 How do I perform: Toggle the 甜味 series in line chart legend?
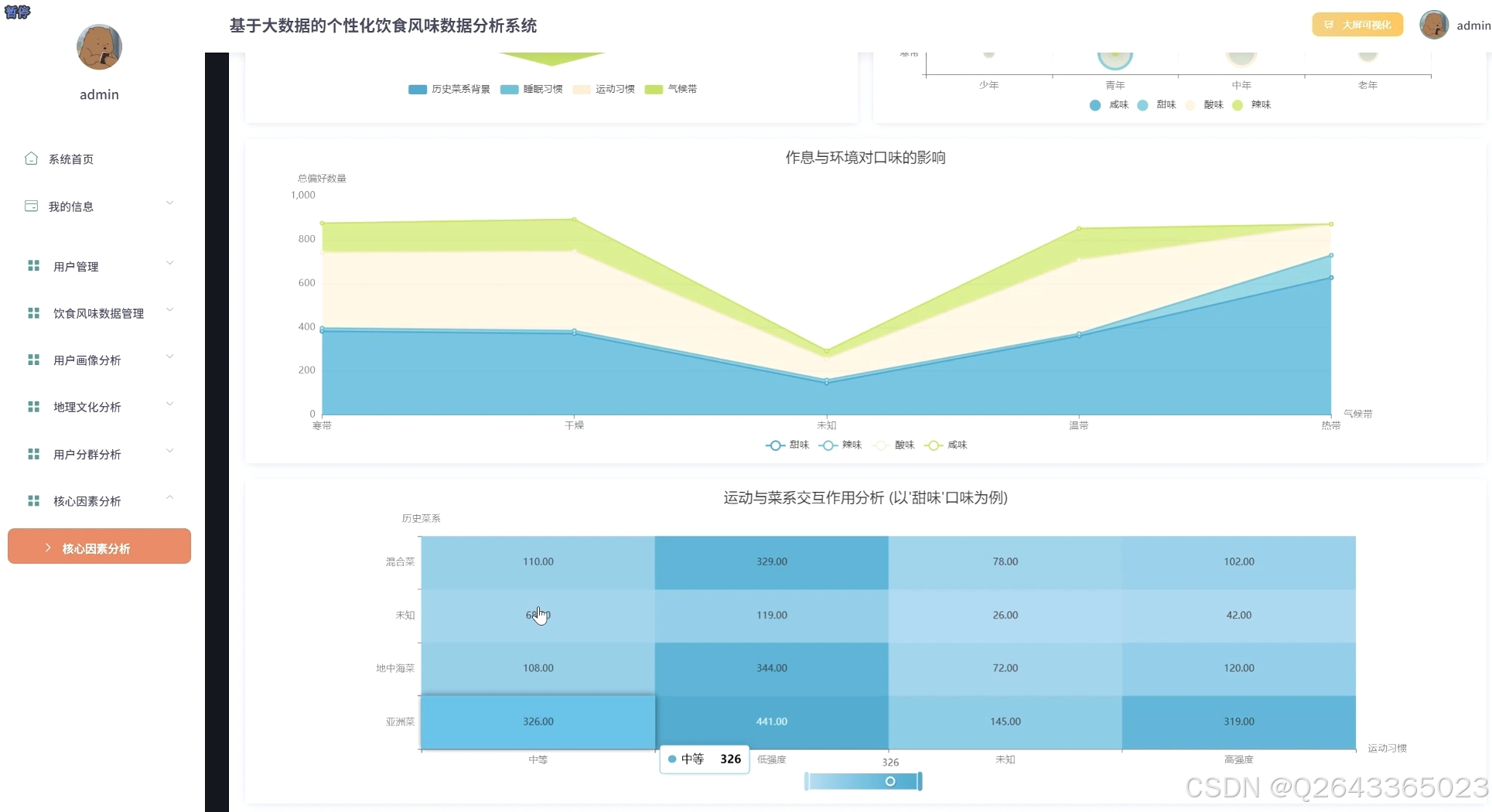coord(787,445)
